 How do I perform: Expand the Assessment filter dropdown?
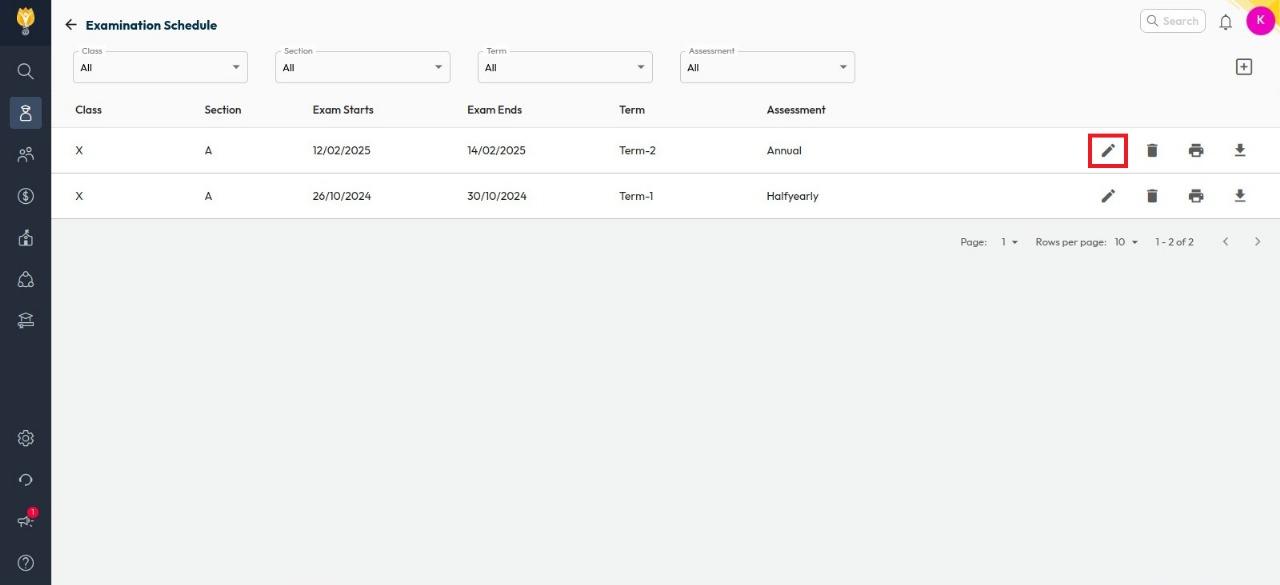767,67
